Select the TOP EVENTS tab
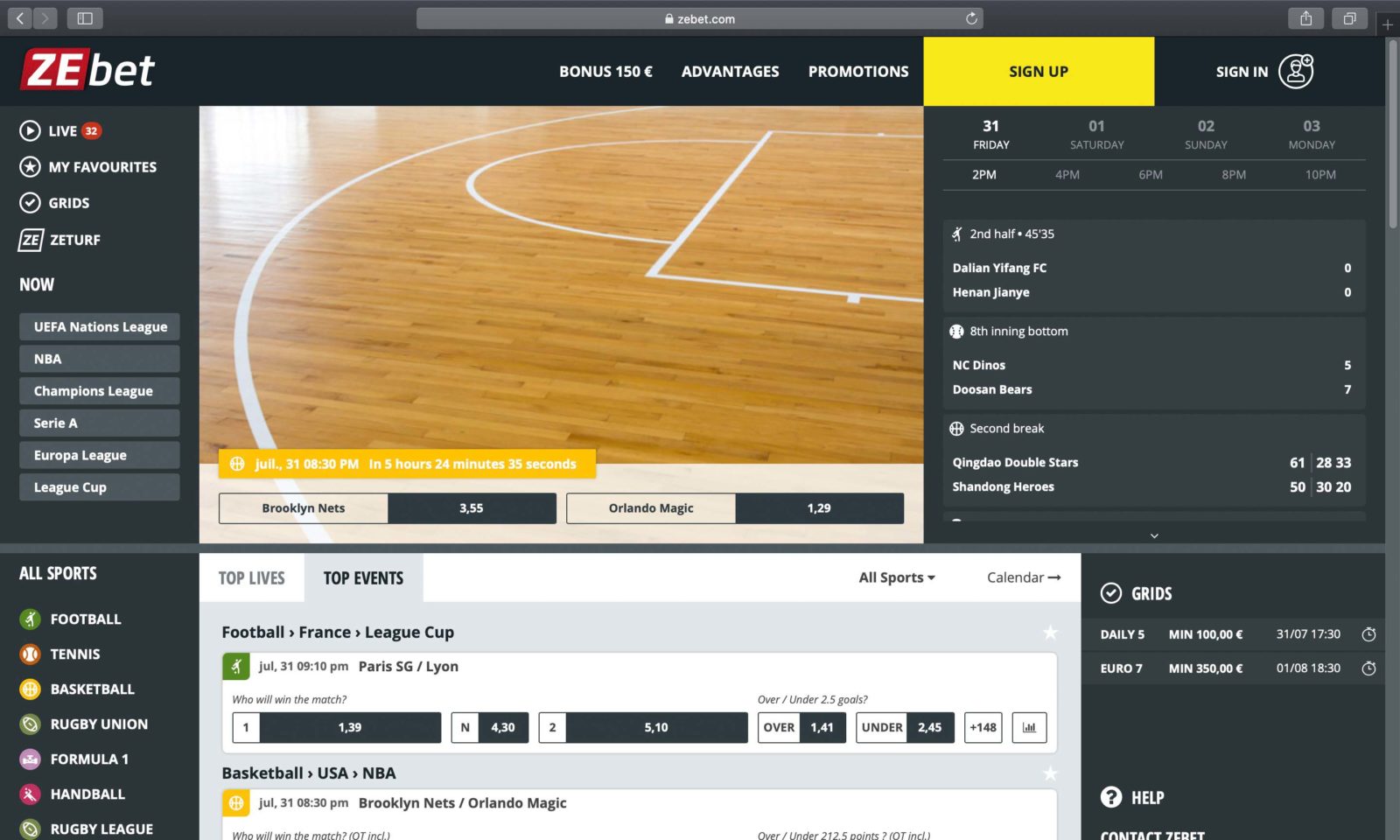Image resolution: width=1400 pixels, height=840 pixels. (363, 577)
